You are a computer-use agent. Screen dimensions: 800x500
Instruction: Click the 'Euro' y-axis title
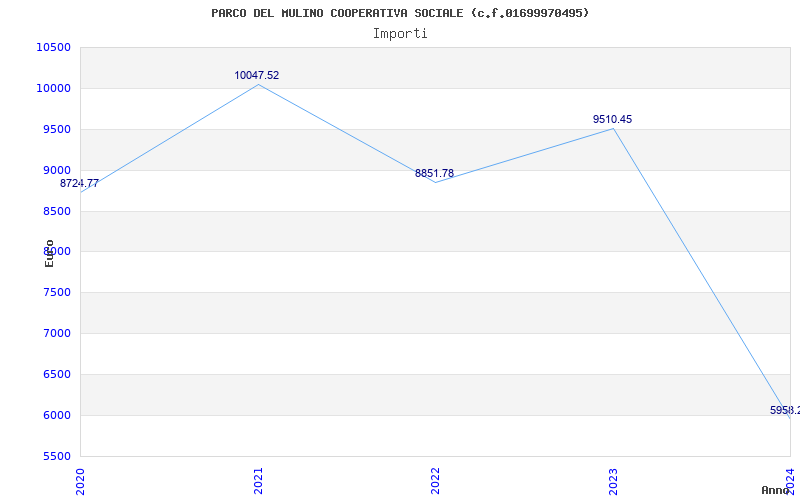49,253
